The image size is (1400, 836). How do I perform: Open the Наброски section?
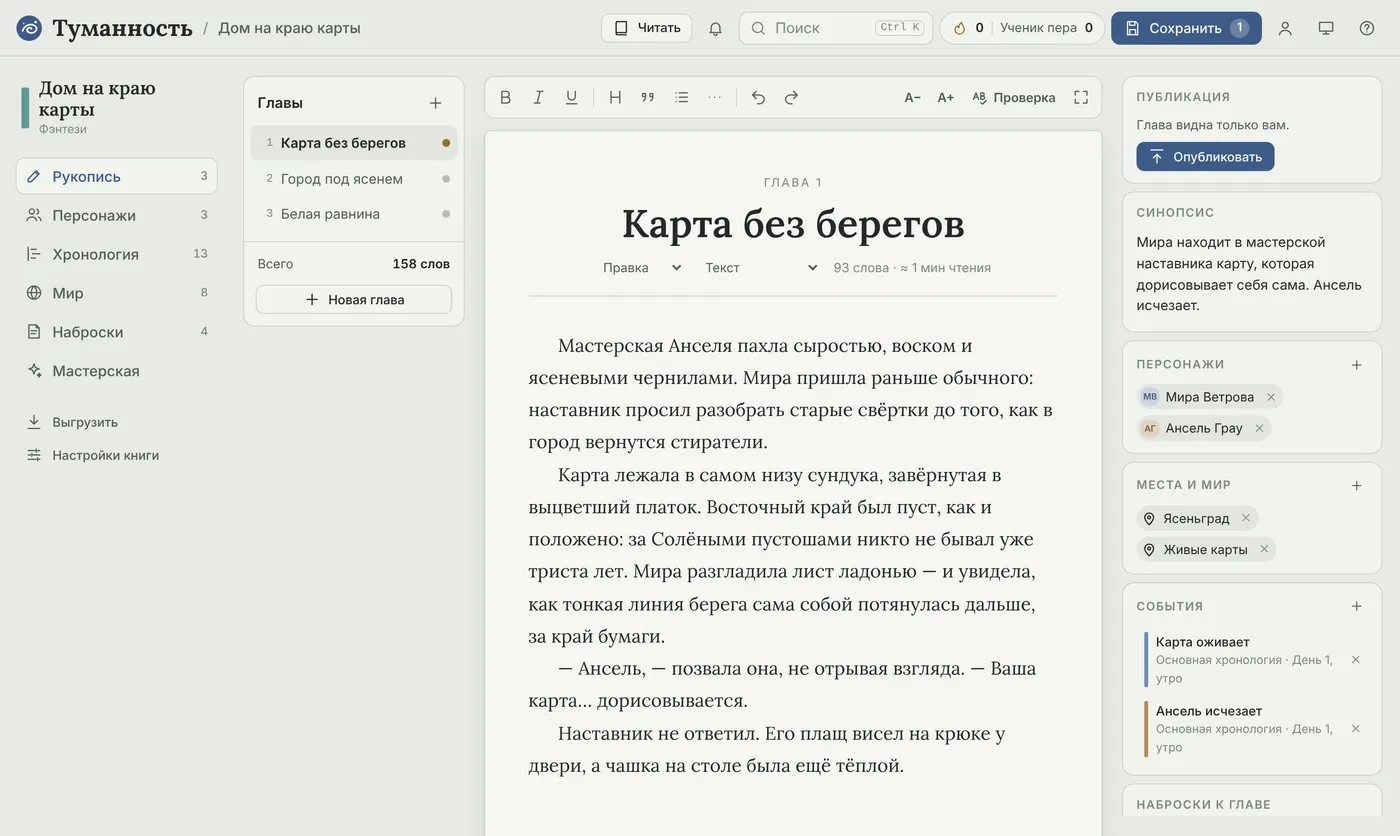pos(116,332)
